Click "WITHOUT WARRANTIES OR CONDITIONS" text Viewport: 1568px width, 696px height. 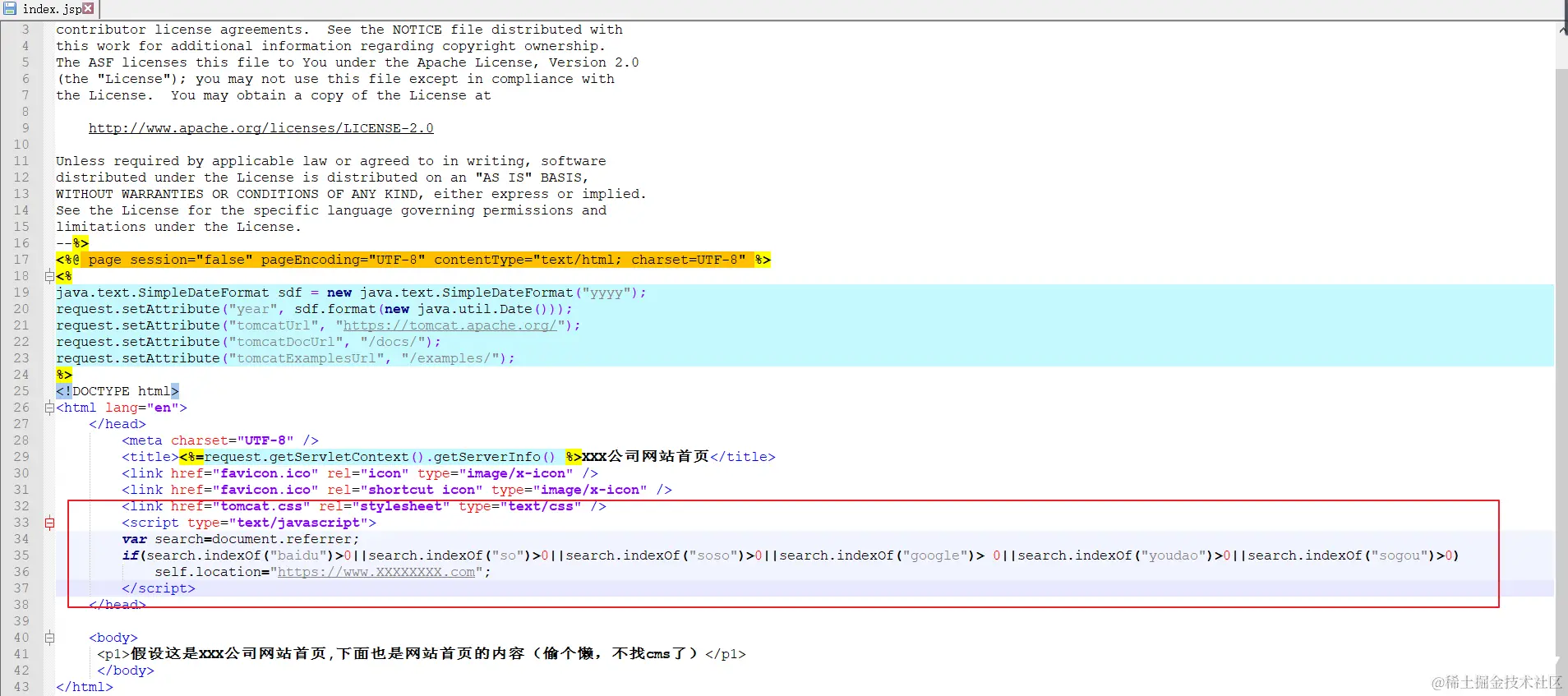[x=187, y=194]
